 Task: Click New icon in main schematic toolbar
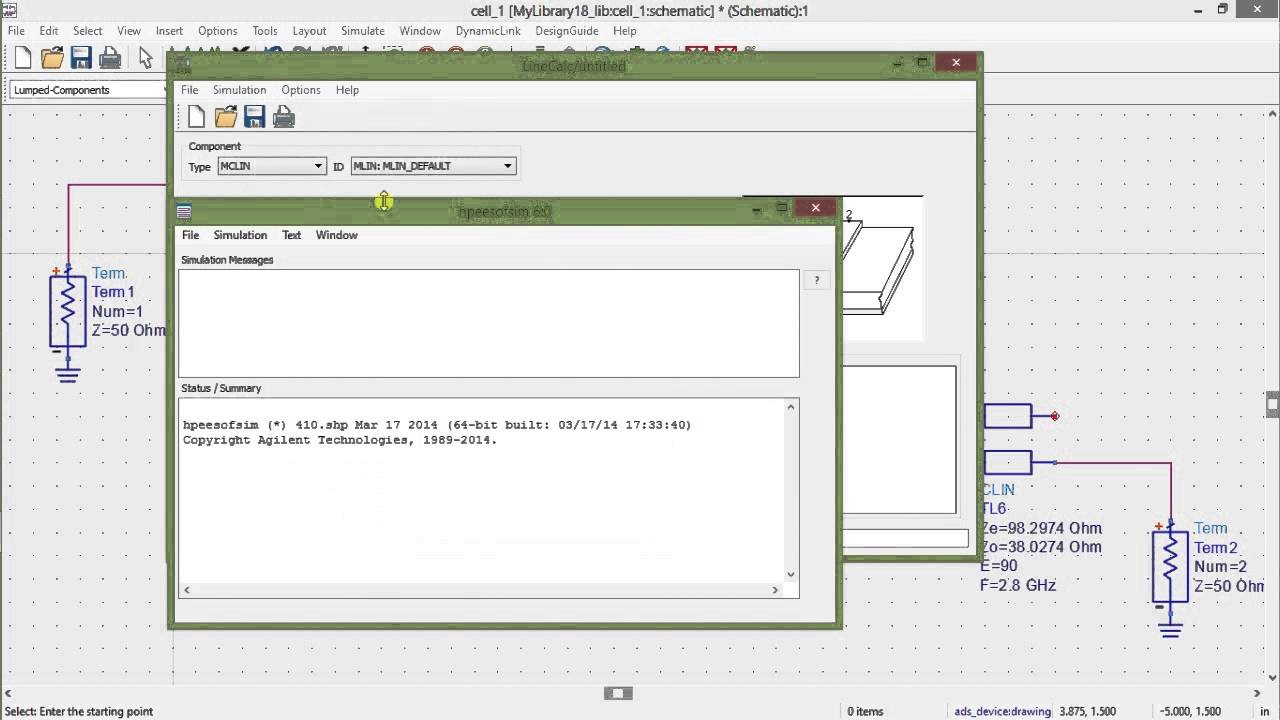[23, 58]
